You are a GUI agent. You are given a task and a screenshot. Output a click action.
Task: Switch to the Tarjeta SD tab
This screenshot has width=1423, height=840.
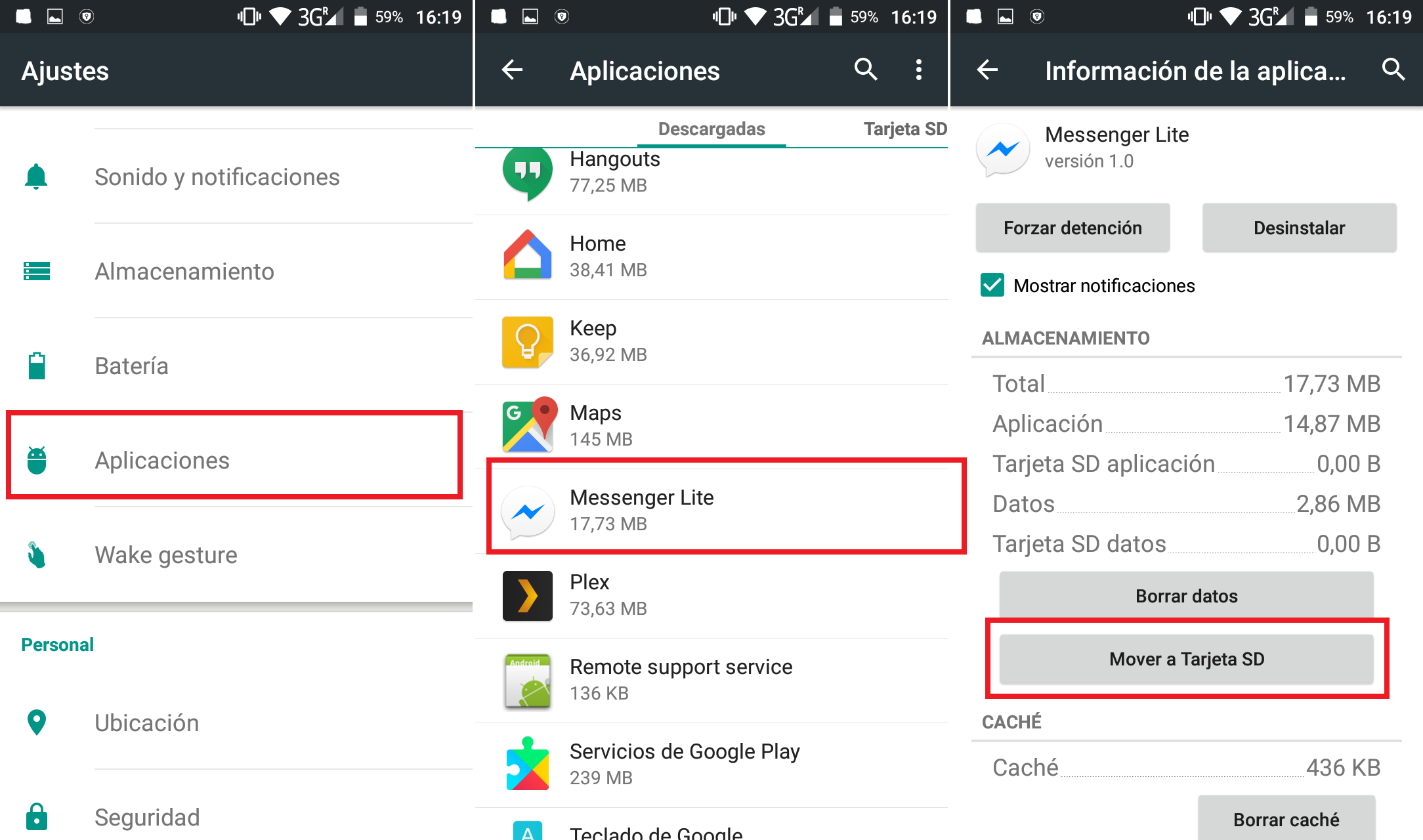coord(905,129)
